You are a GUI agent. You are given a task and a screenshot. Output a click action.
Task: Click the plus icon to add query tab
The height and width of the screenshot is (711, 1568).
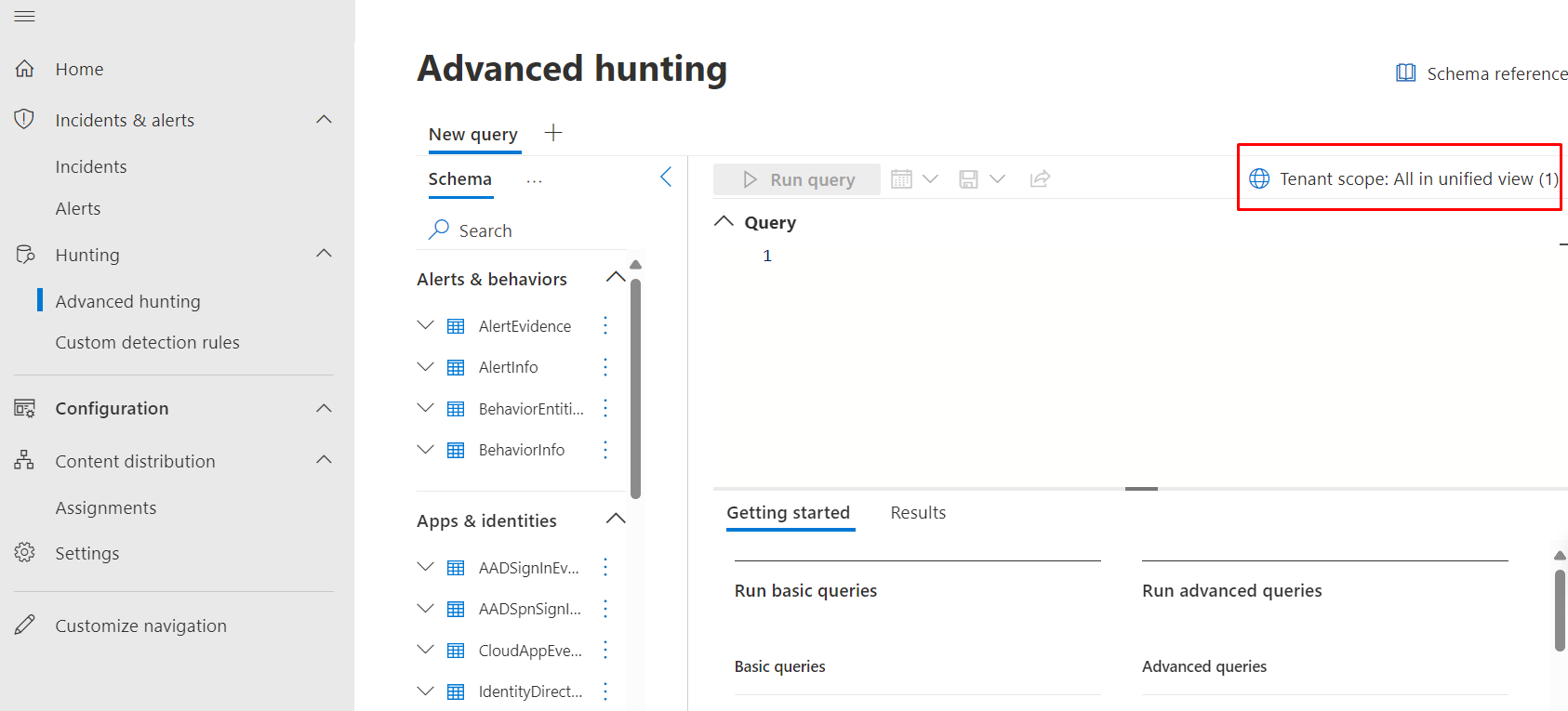click(553, 133)
